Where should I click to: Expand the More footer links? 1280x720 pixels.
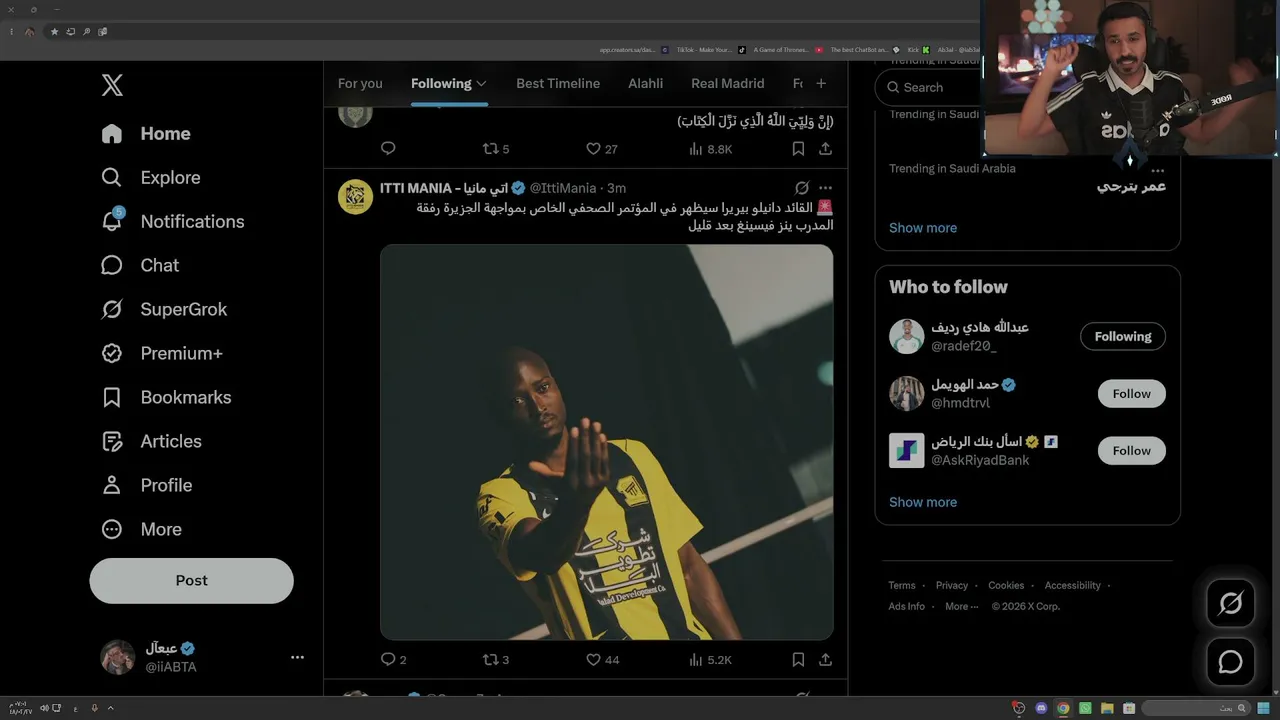click(961, 606)
